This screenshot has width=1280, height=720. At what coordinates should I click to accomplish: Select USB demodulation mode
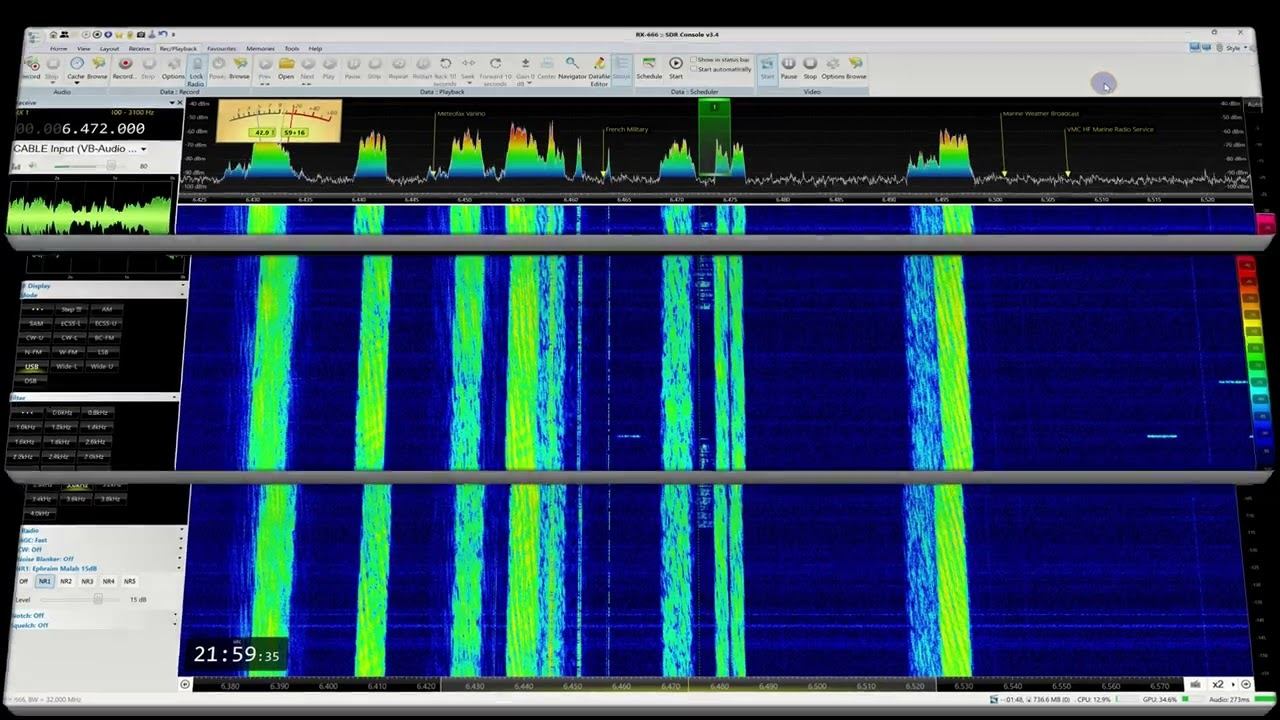tap(32, 367)
